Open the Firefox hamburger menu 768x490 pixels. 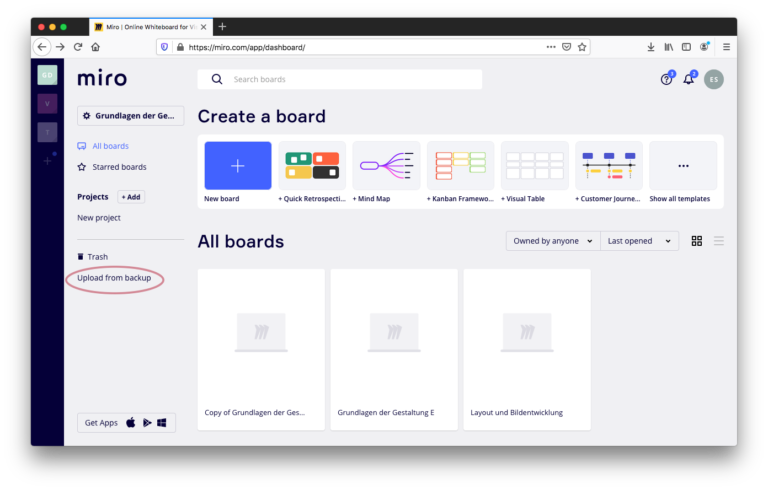pos(726,47)
